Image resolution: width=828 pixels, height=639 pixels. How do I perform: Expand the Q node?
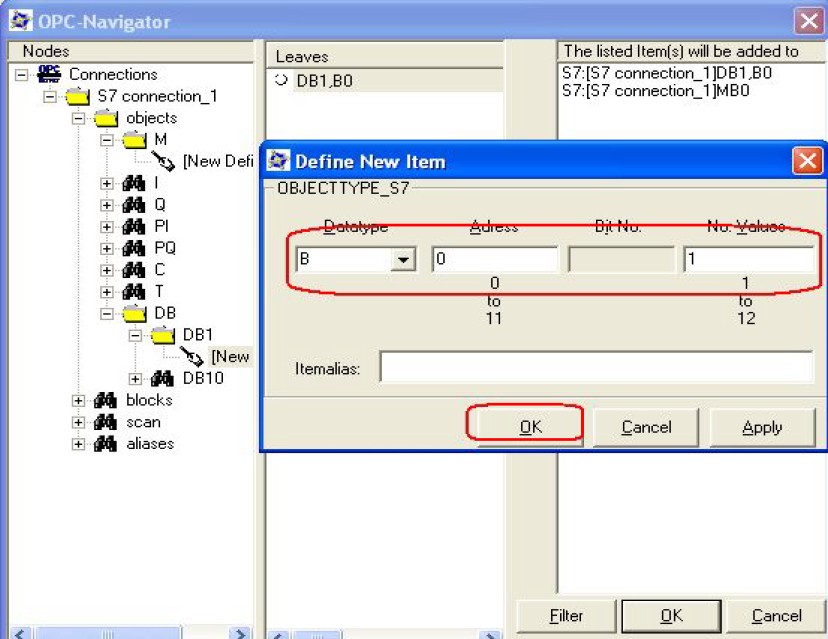tap(107, 205)
